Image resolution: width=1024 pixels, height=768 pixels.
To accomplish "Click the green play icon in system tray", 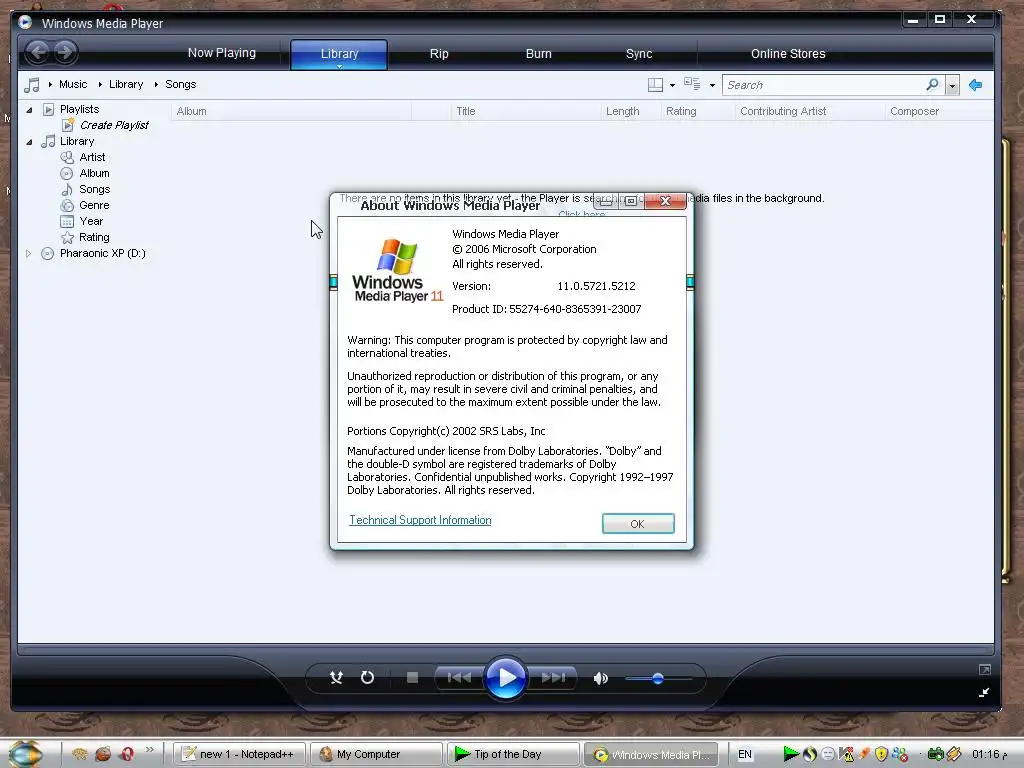I will click(791, 754).
